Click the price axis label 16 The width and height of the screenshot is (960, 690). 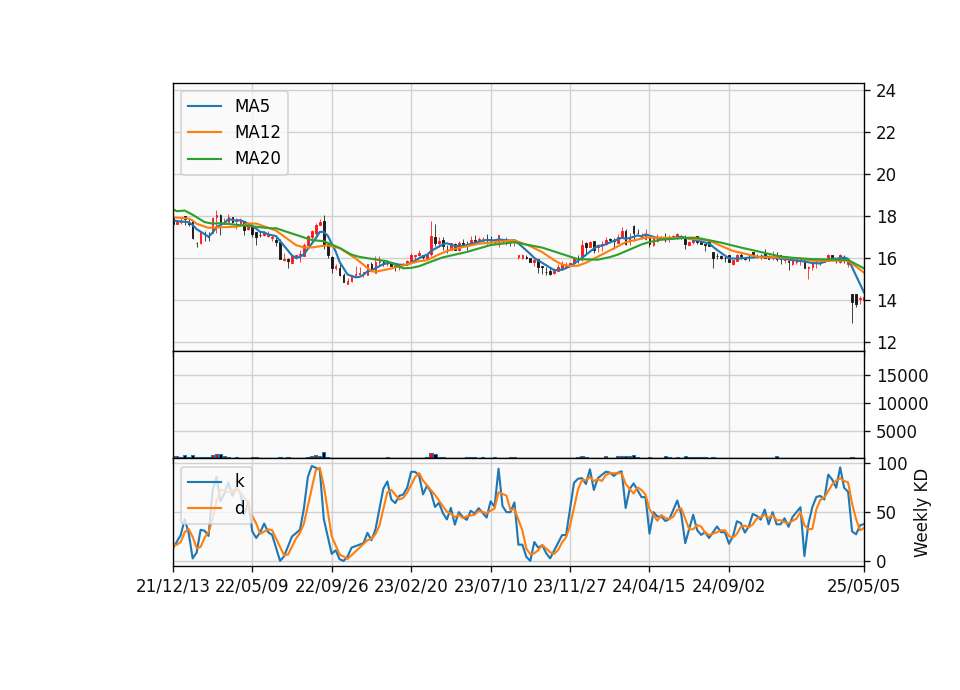[x=886, y=259]
